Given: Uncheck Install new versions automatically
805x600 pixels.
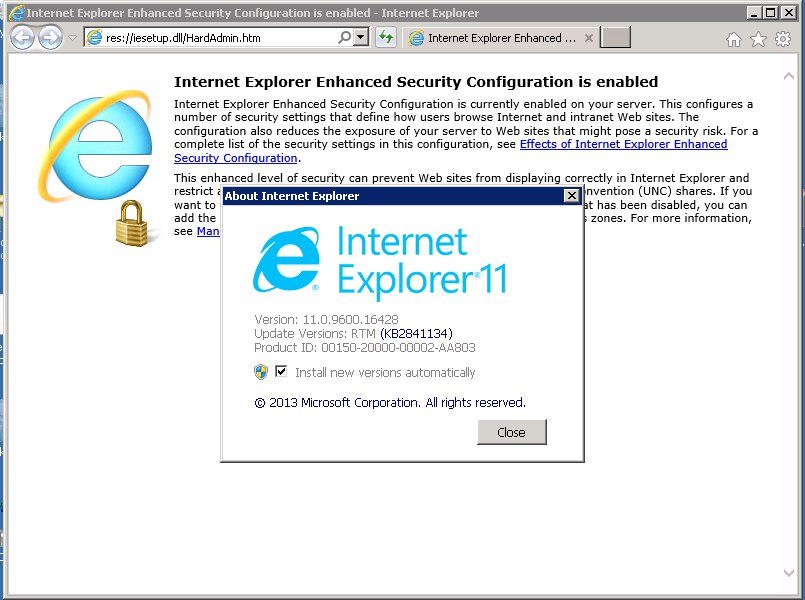Looking at the screenshot, I should (281, 371).
